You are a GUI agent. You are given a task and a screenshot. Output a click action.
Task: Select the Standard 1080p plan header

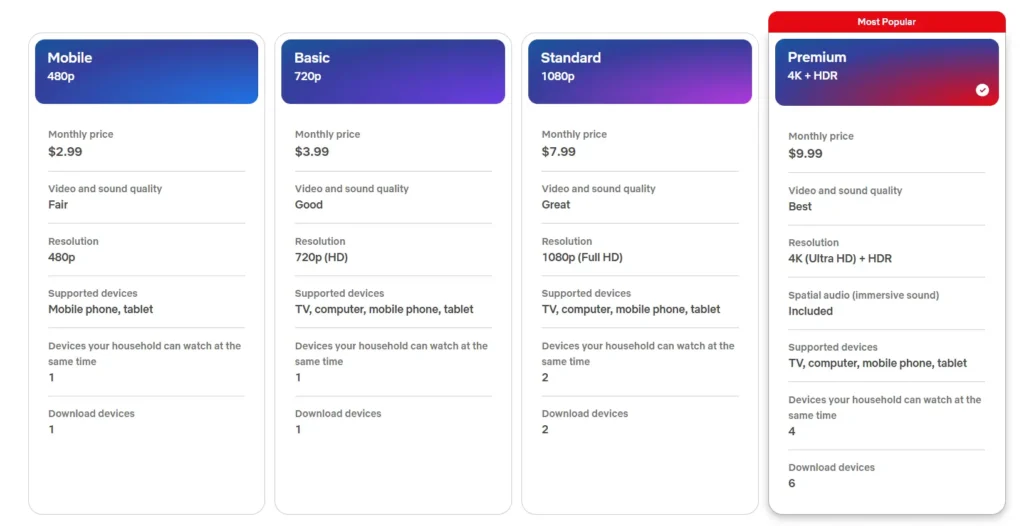(x=640, y=71)
